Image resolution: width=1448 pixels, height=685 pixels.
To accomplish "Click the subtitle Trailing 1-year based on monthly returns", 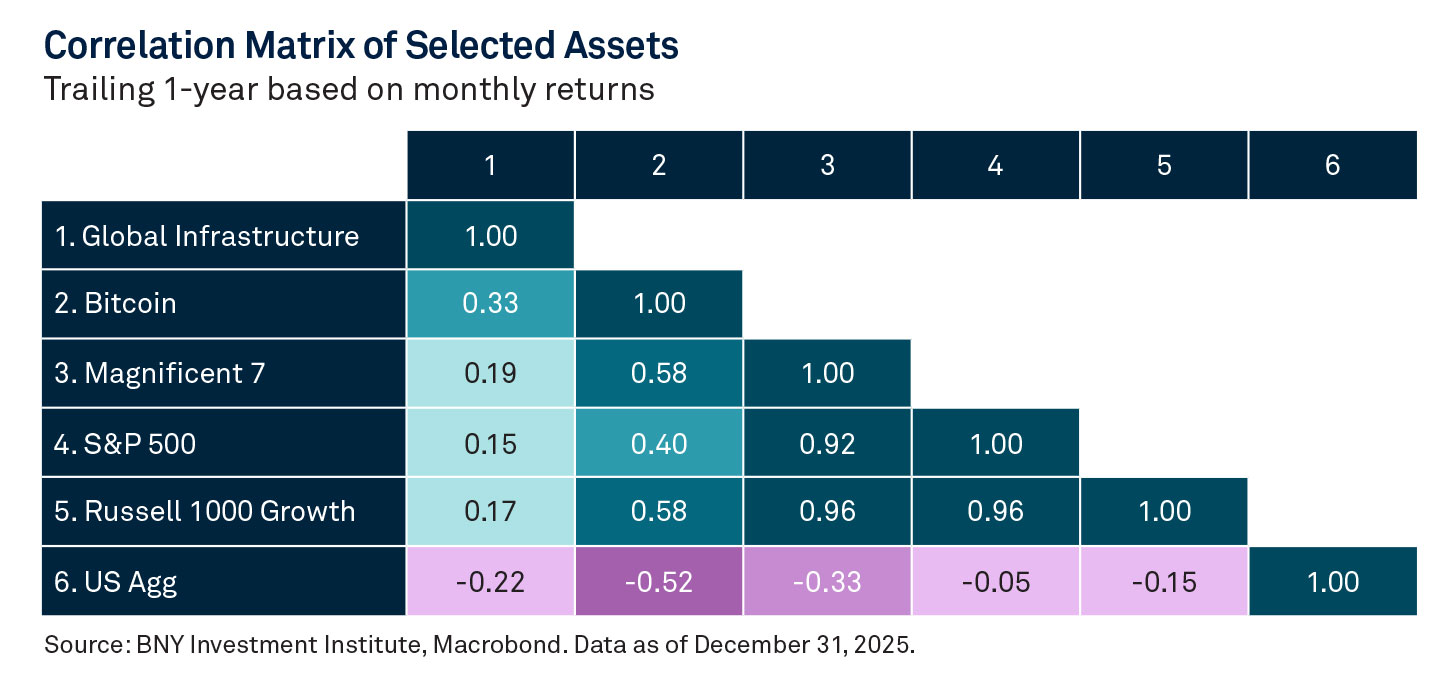I will click(x=349, y=90).
